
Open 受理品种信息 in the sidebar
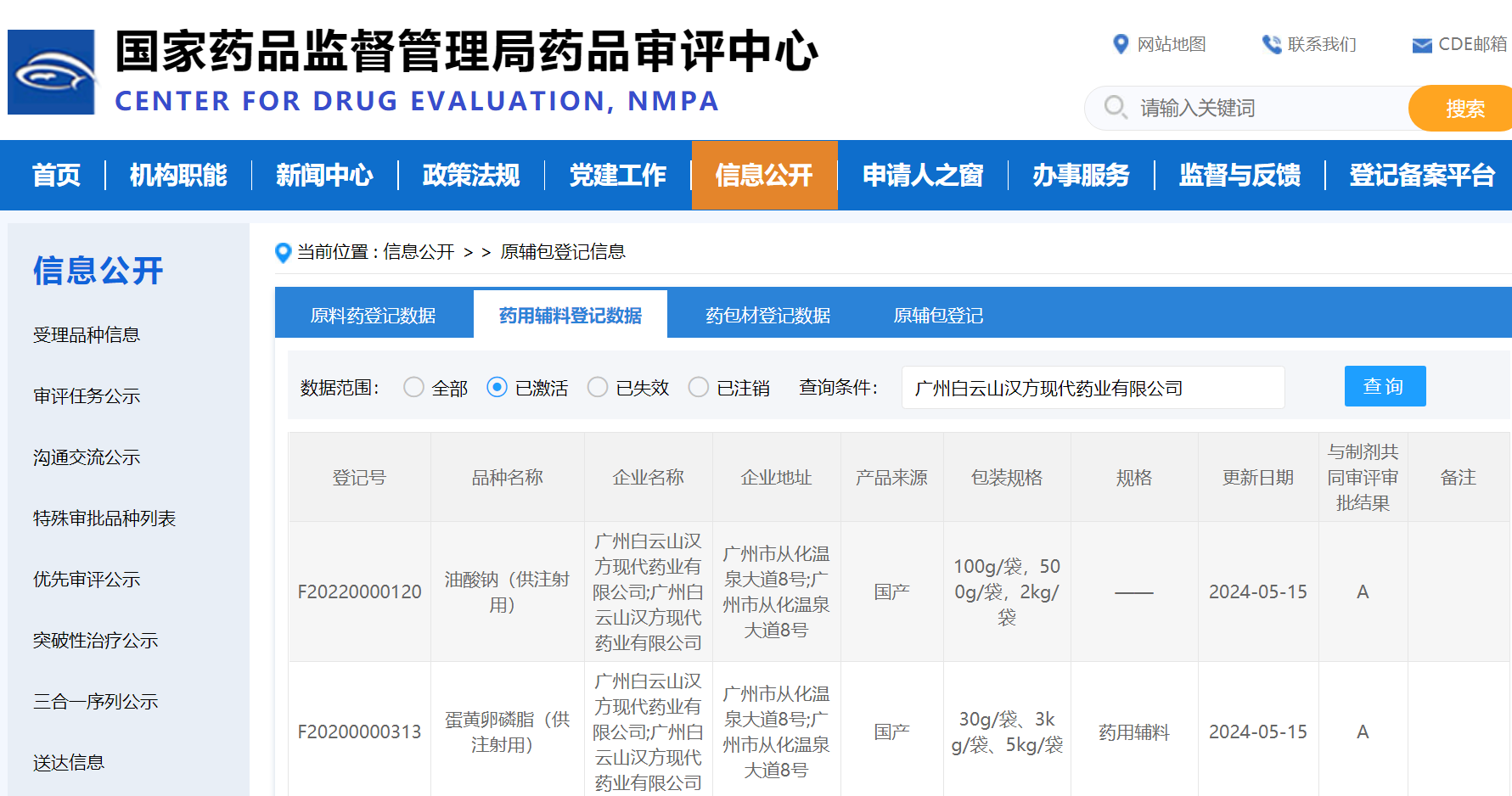point(87,335)
